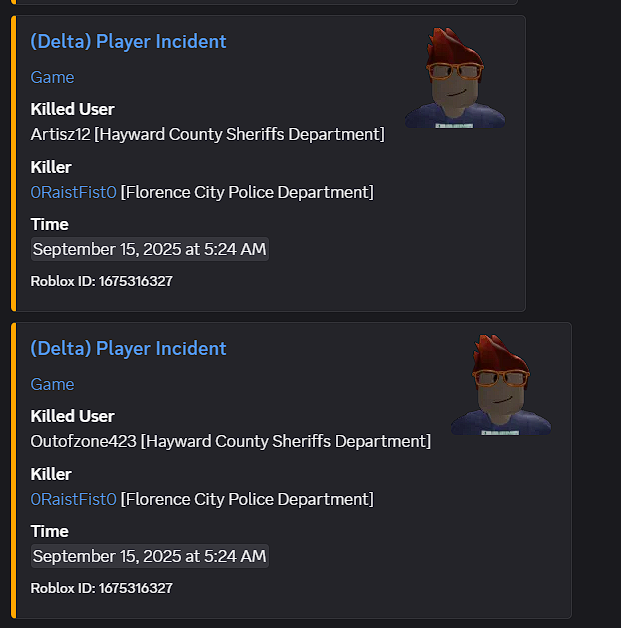Open the 0RaistFist0 killer link under Outofzone423
The height and width of the screenshot is (628, 621).
[73, 499]
